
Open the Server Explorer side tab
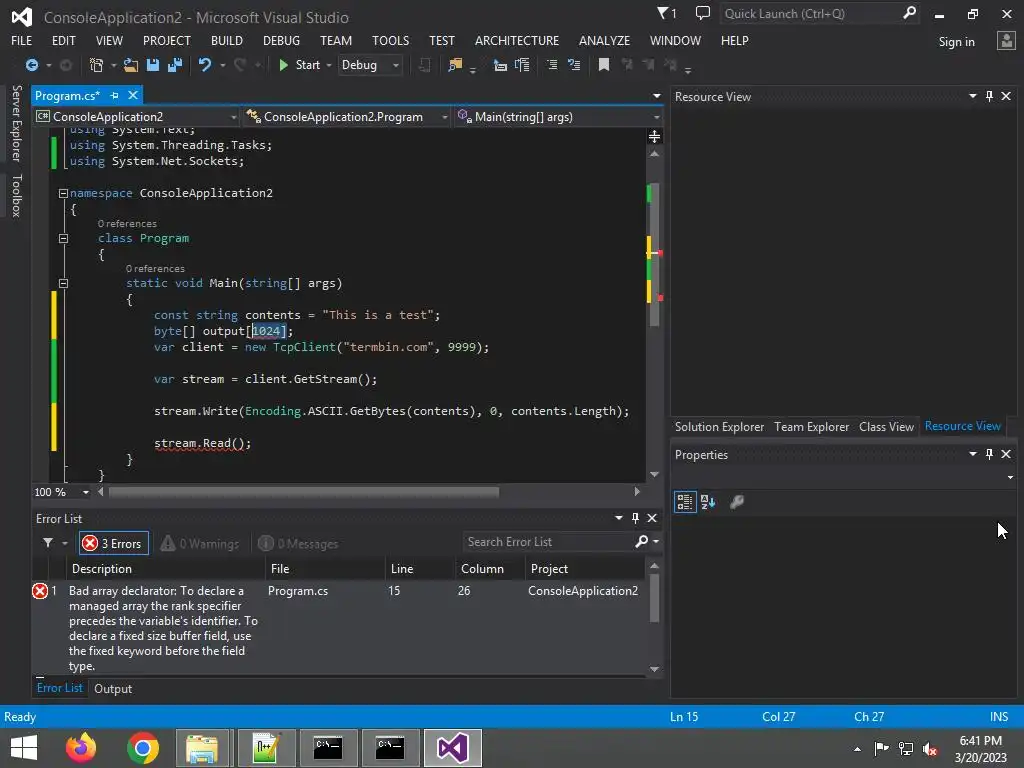[16, 123]
